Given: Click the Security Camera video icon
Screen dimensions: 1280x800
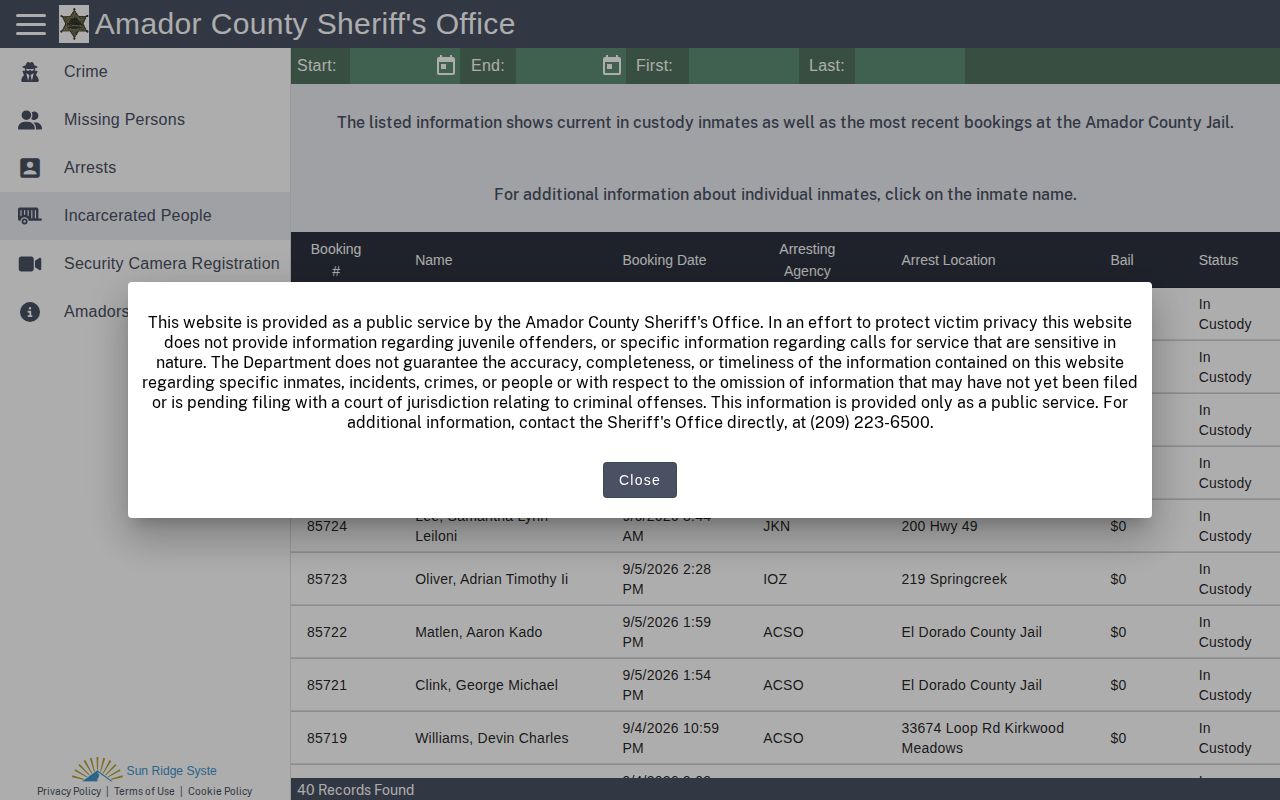Looking at the screenshot, I should (x=30, y=264).
